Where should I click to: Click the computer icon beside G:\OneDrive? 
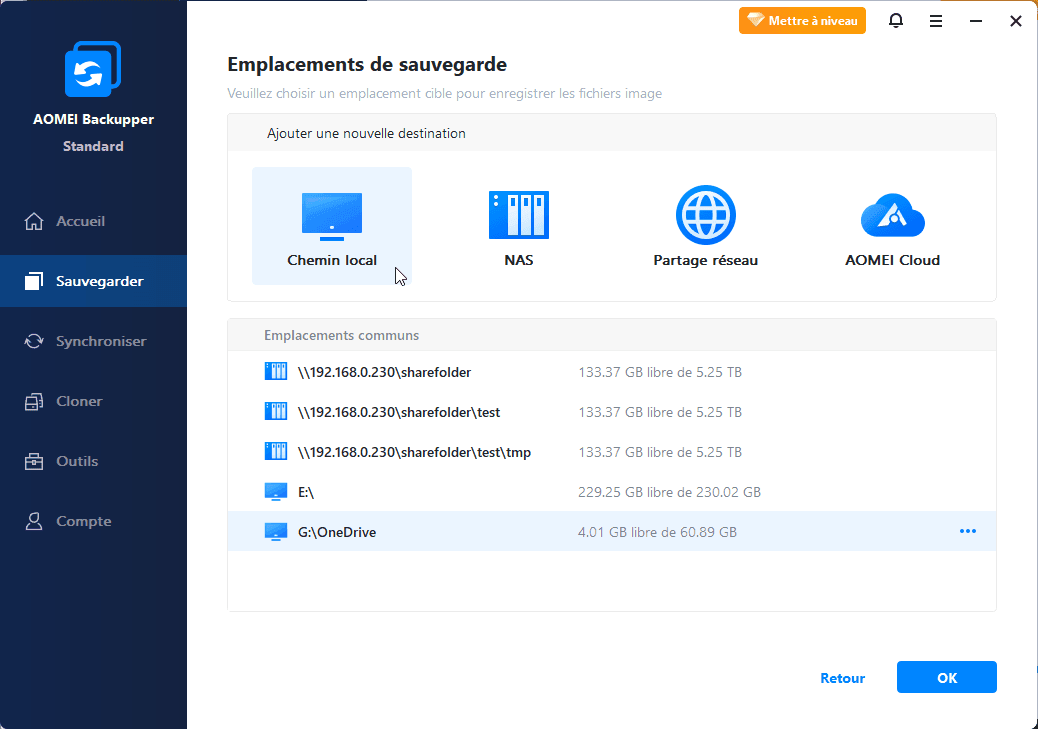point(275,532)
